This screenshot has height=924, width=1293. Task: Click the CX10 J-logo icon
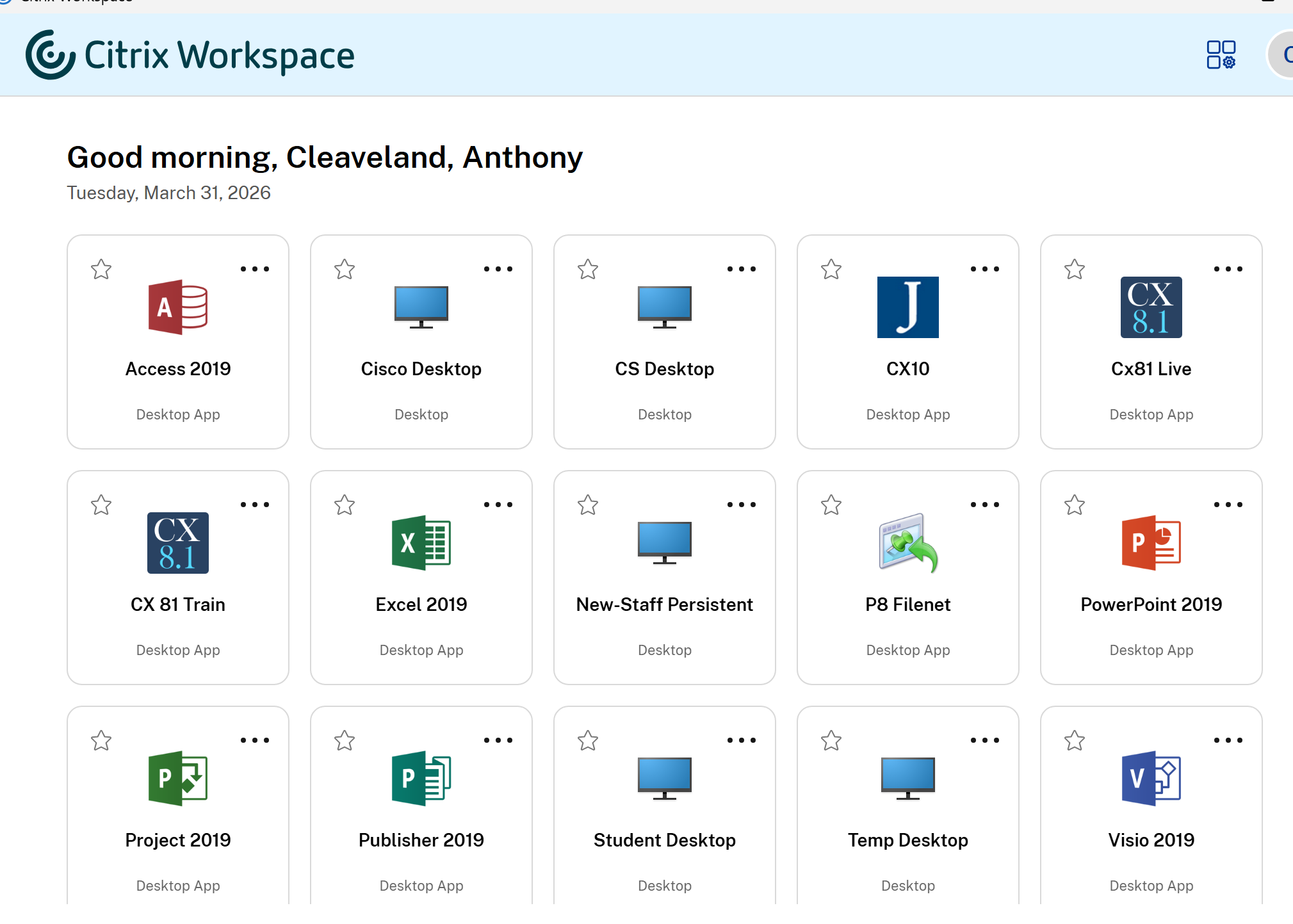click(x=907, y=307)
